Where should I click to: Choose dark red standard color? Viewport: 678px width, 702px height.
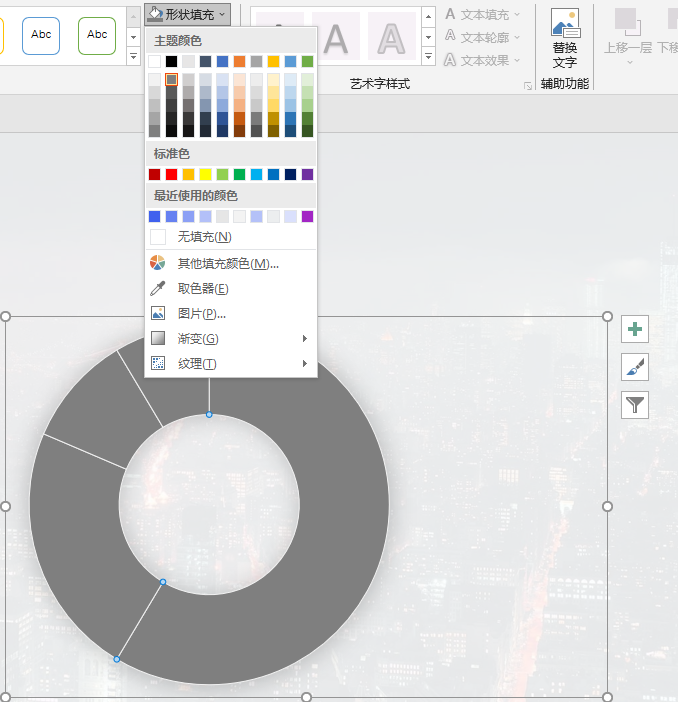tap(154, 174)
